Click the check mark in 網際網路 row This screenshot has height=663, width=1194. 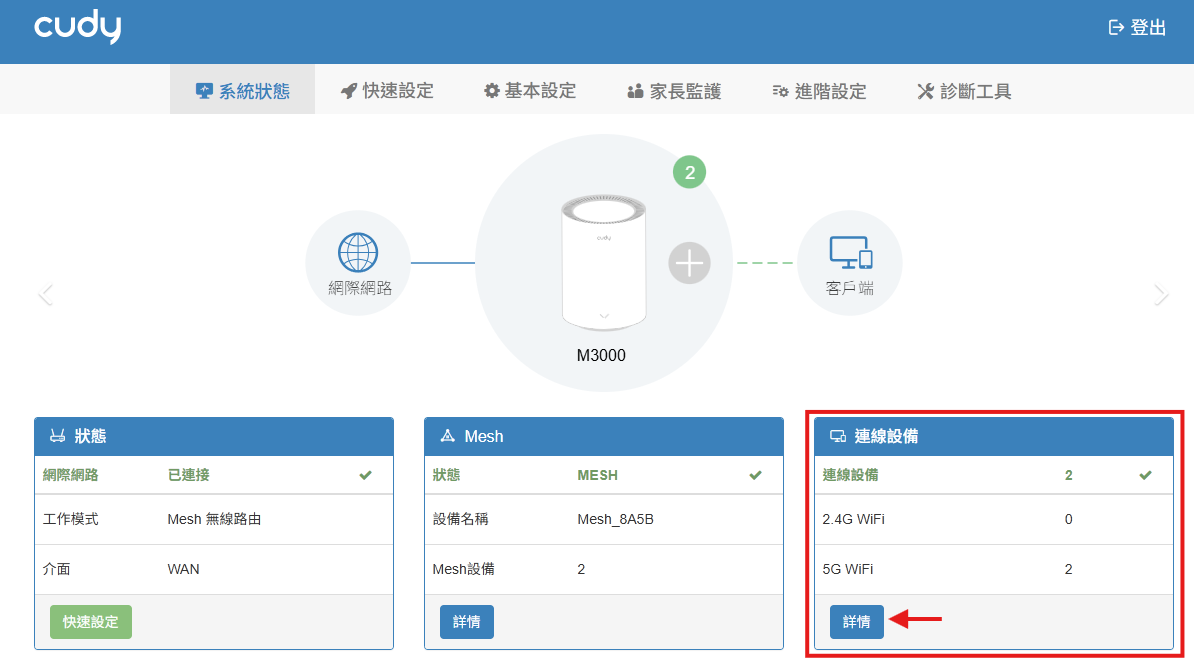pos(366,475)
